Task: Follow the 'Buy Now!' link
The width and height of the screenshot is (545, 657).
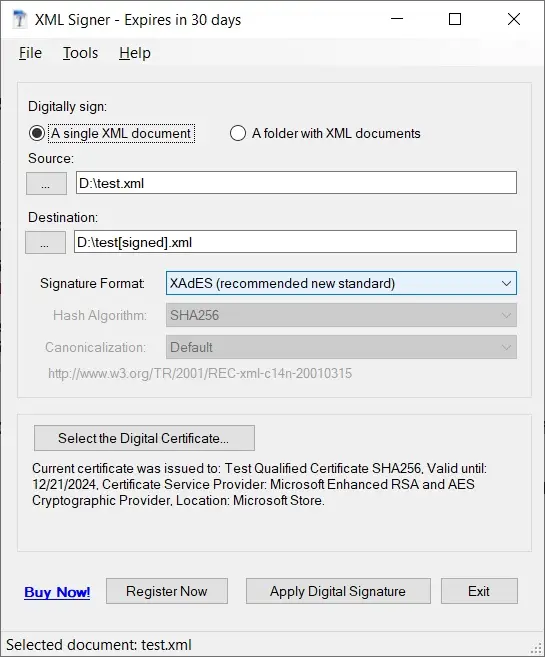Action: 57,592
